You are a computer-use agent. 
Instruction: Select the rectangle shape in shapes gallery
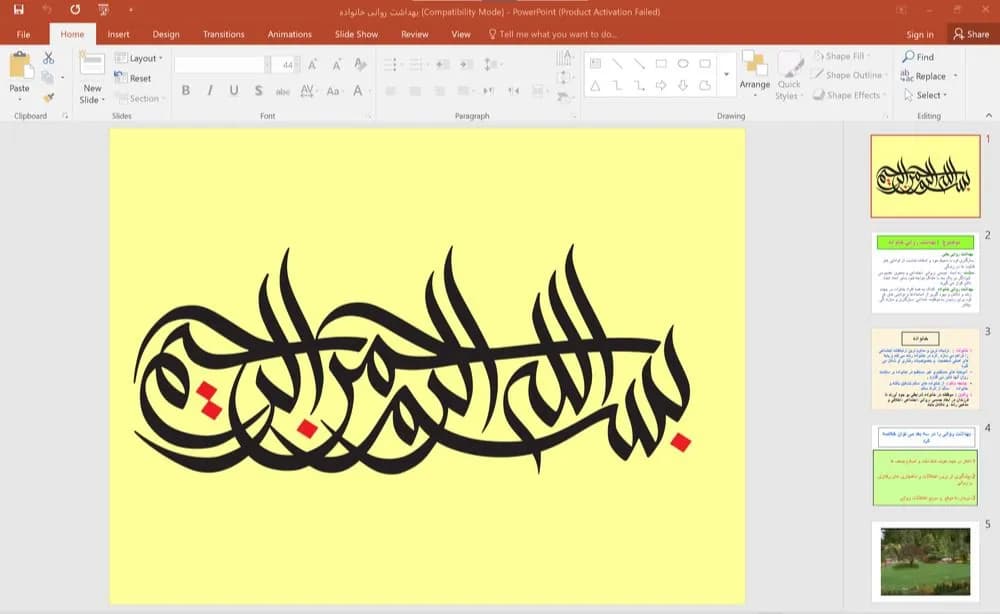661,63
